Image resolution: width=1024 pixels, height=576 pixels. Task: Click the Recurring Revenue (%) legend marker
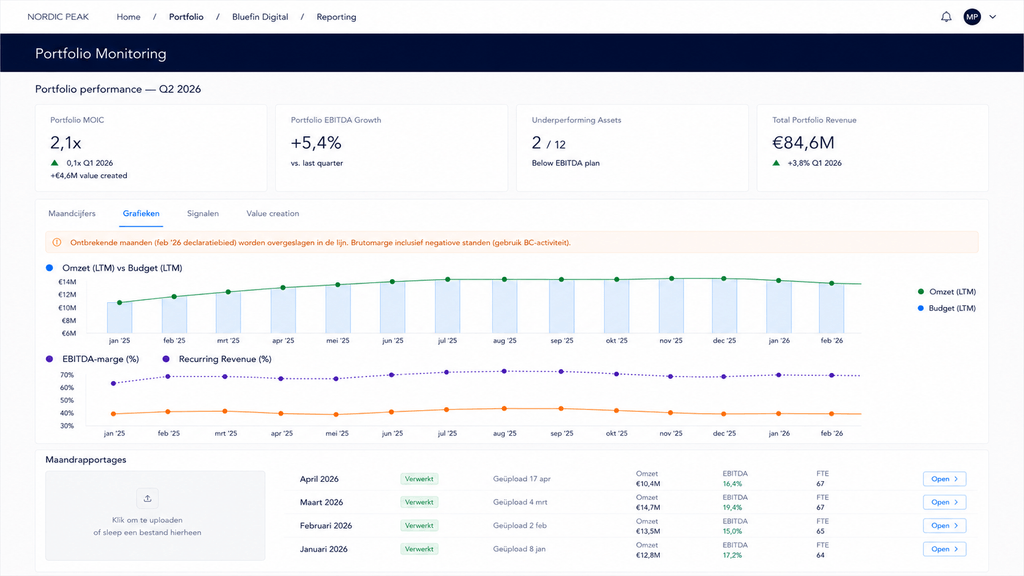(x=166, y=359)
